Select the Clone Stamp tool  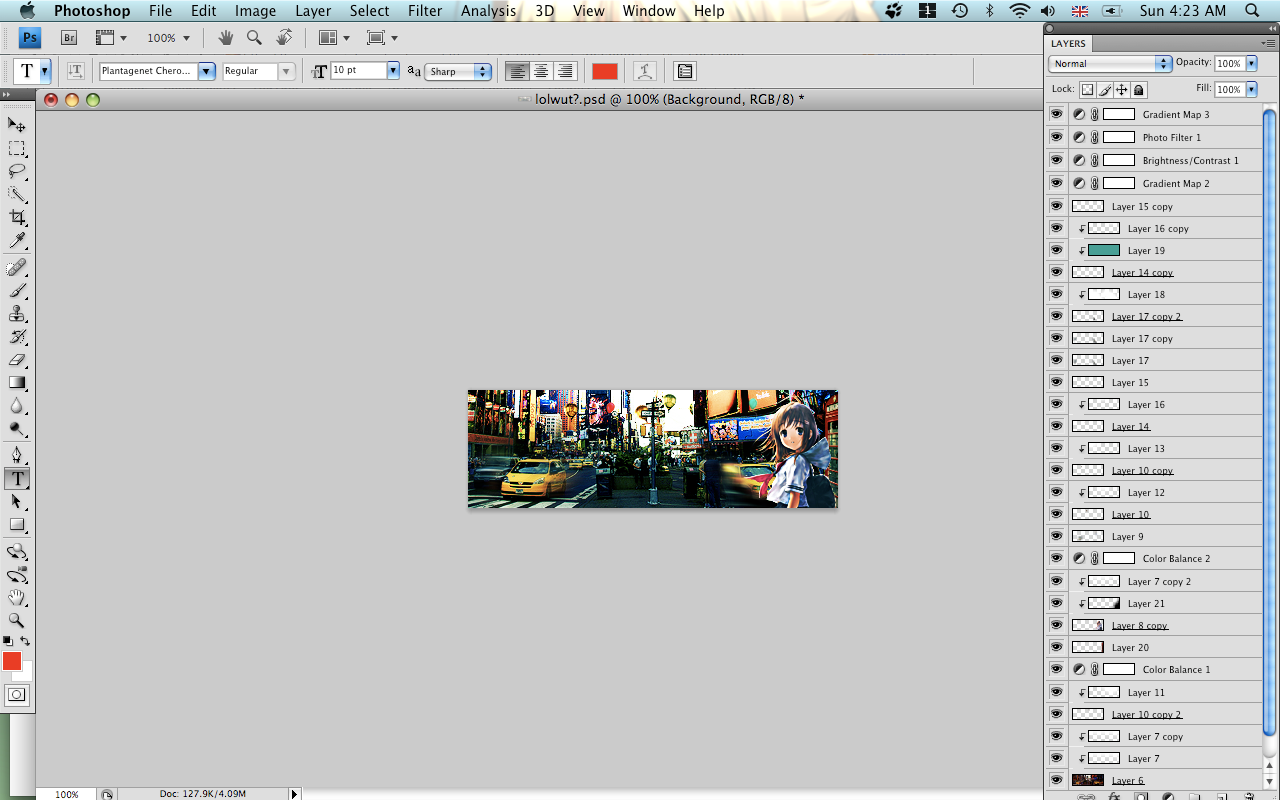16,315
